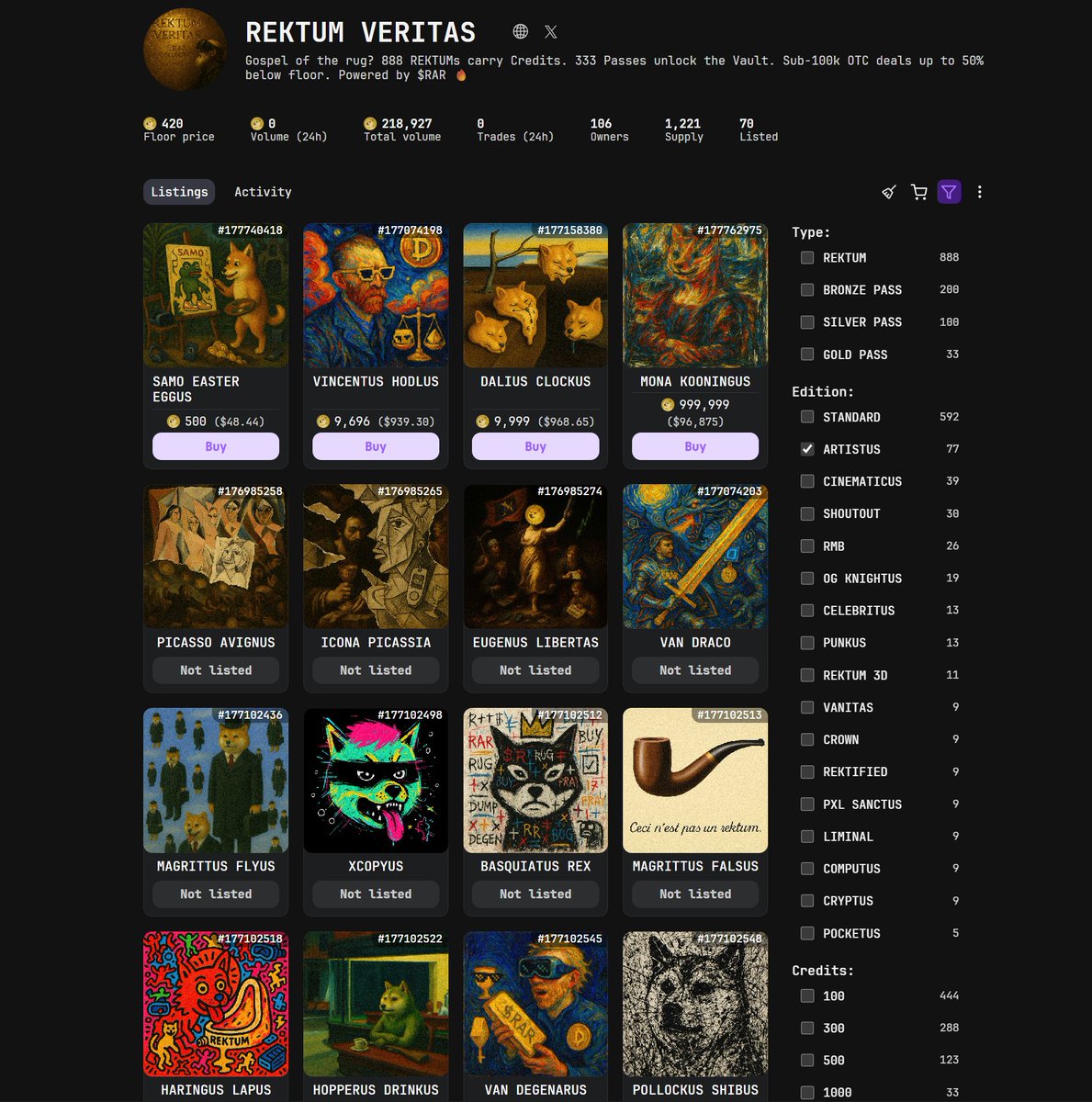Screen dimensions: 1092x1102
Task: Click Not listed under VAN DRACO
Action: pyautogui.click(x=695, y=670)
